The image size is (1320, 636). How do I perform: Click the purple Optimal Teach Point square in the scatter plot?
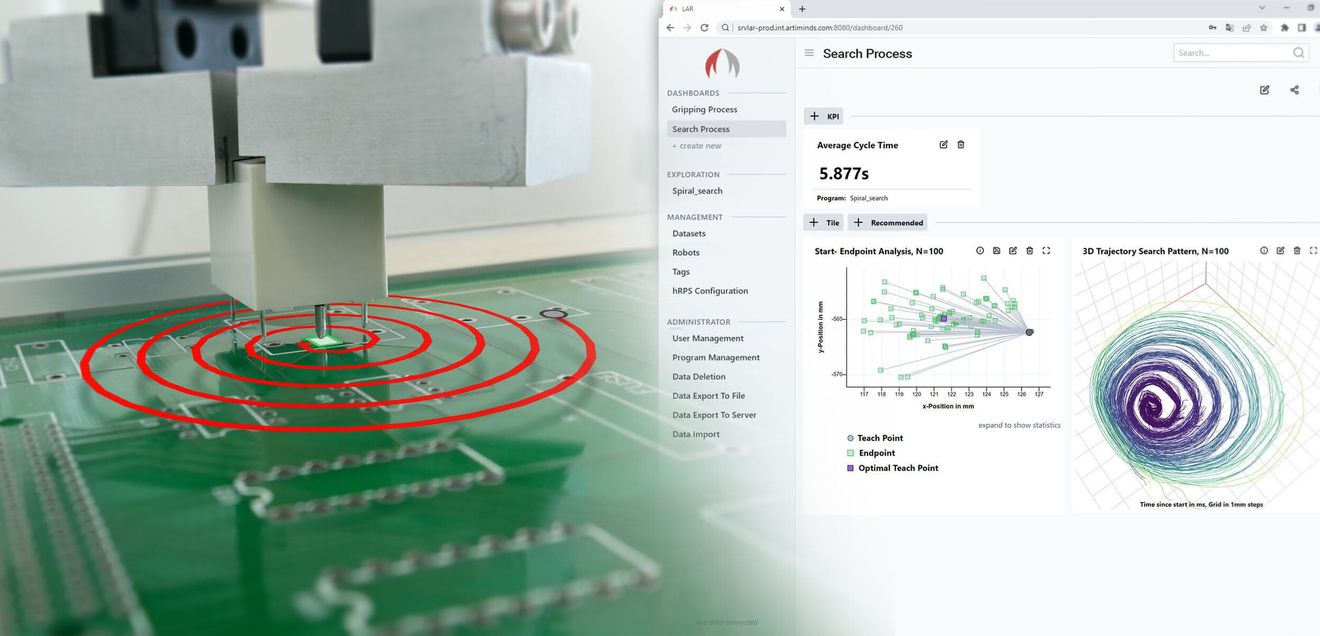point(943,319)
